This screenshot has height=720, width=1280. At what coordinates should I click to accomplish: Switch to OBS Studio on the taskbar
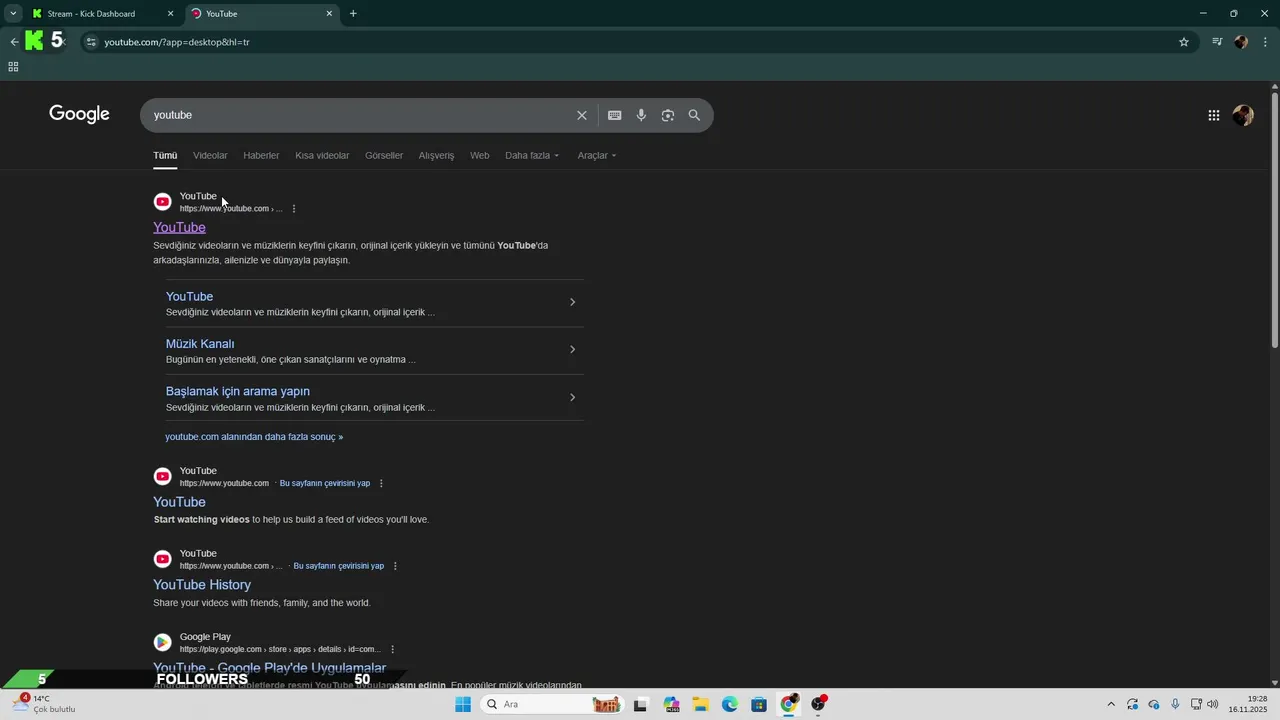(x=818, y=704)
